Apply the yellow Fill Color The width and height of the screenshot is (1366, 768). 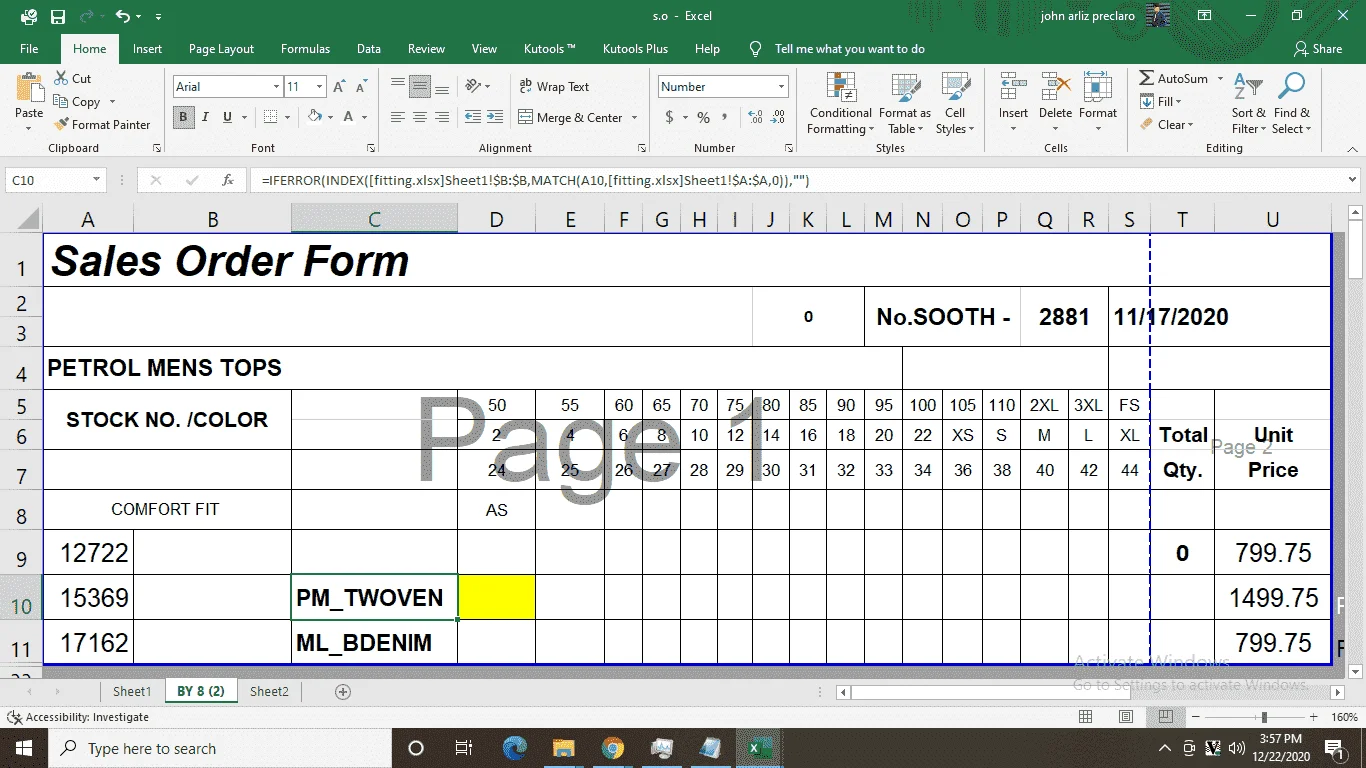[314, 117]
